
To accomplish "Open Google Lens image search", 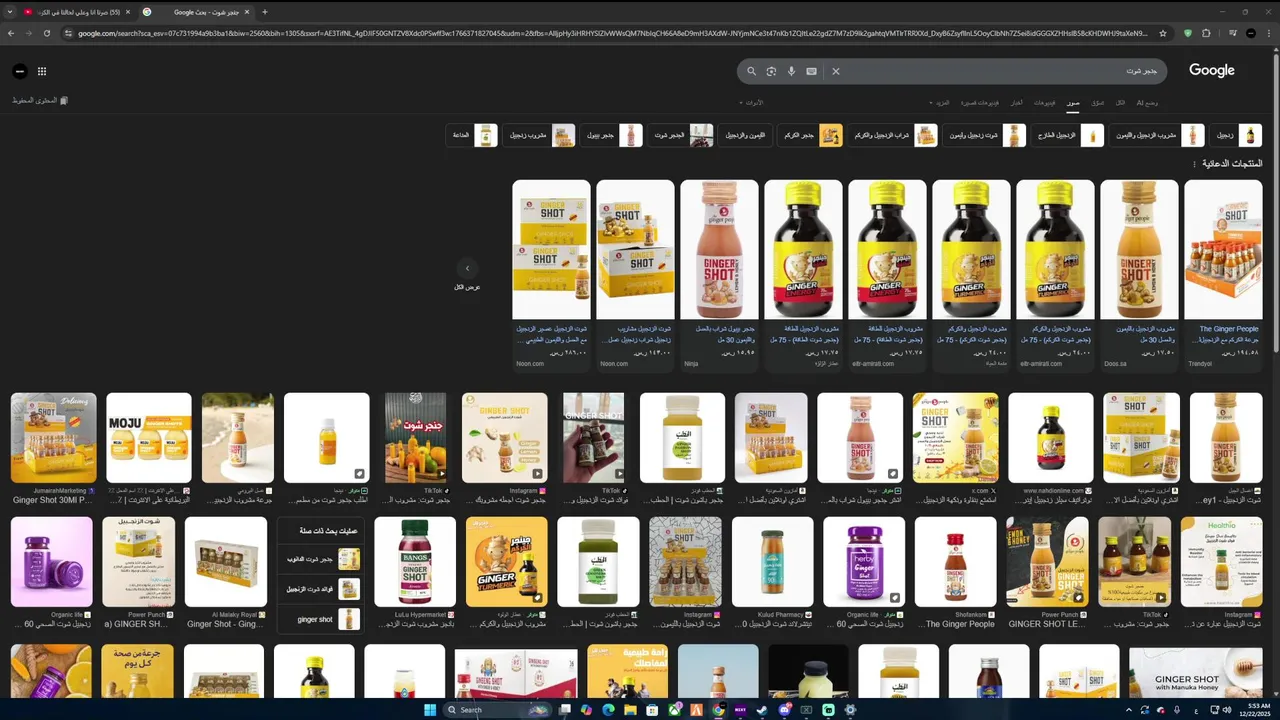I will (771, 71).
